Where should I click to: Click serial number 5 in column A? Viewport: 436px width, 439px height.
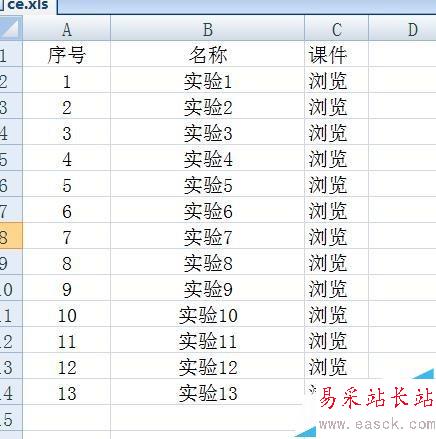pos(67,185)
